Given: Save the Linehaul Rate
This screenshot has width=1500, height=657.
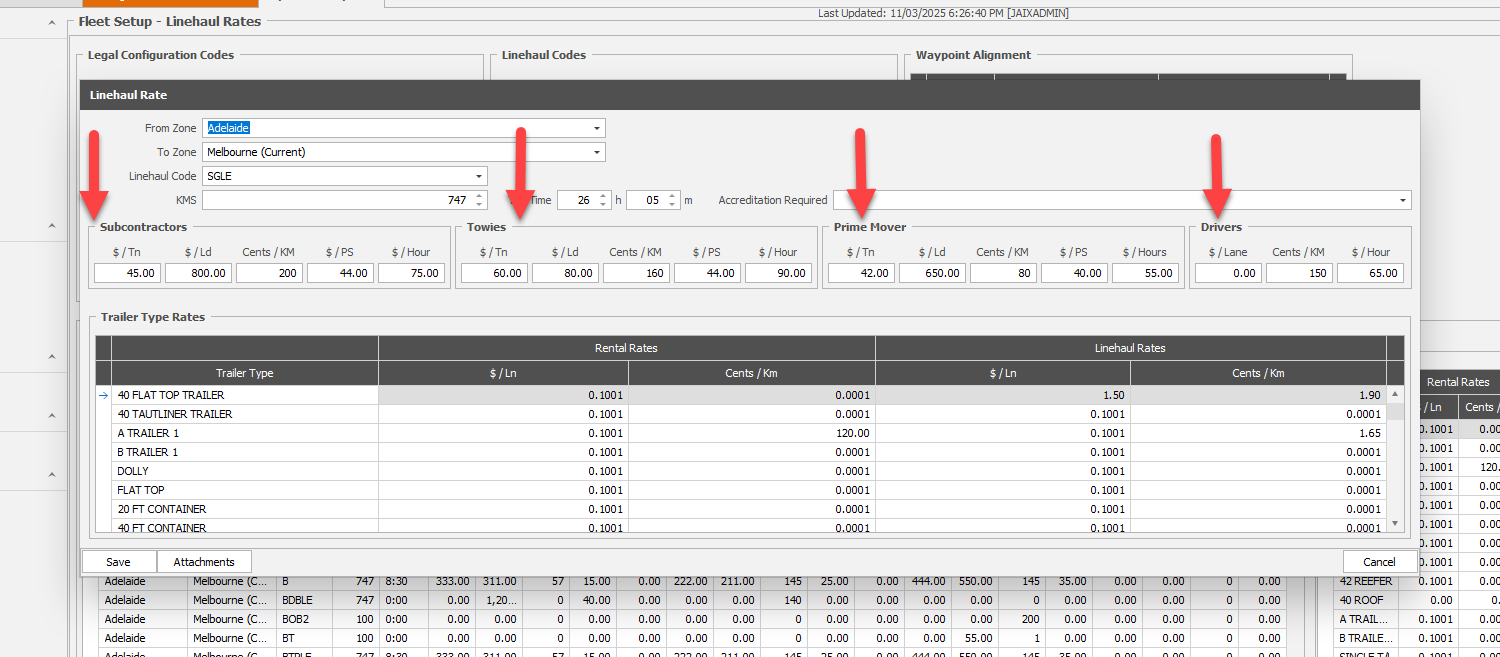Looking at the screenshot, I should tap(119, 562).
